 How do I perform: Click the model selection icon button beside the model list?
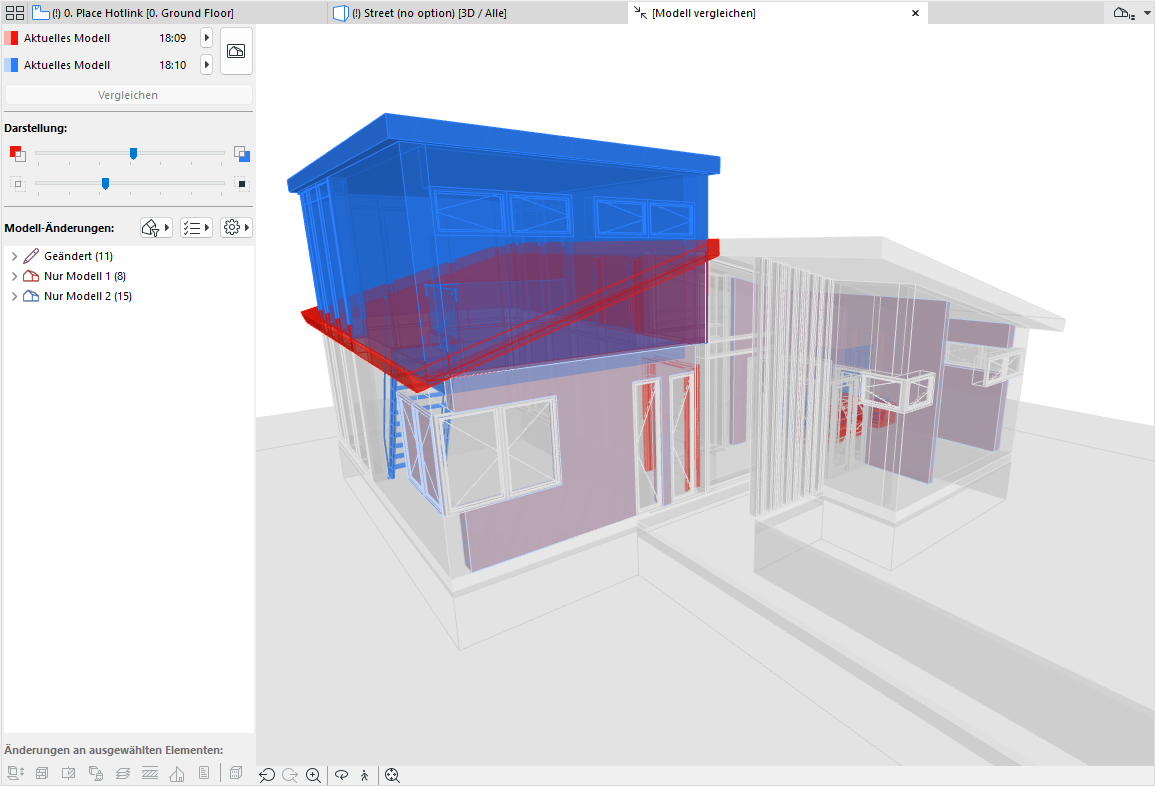tap(236, 51)
